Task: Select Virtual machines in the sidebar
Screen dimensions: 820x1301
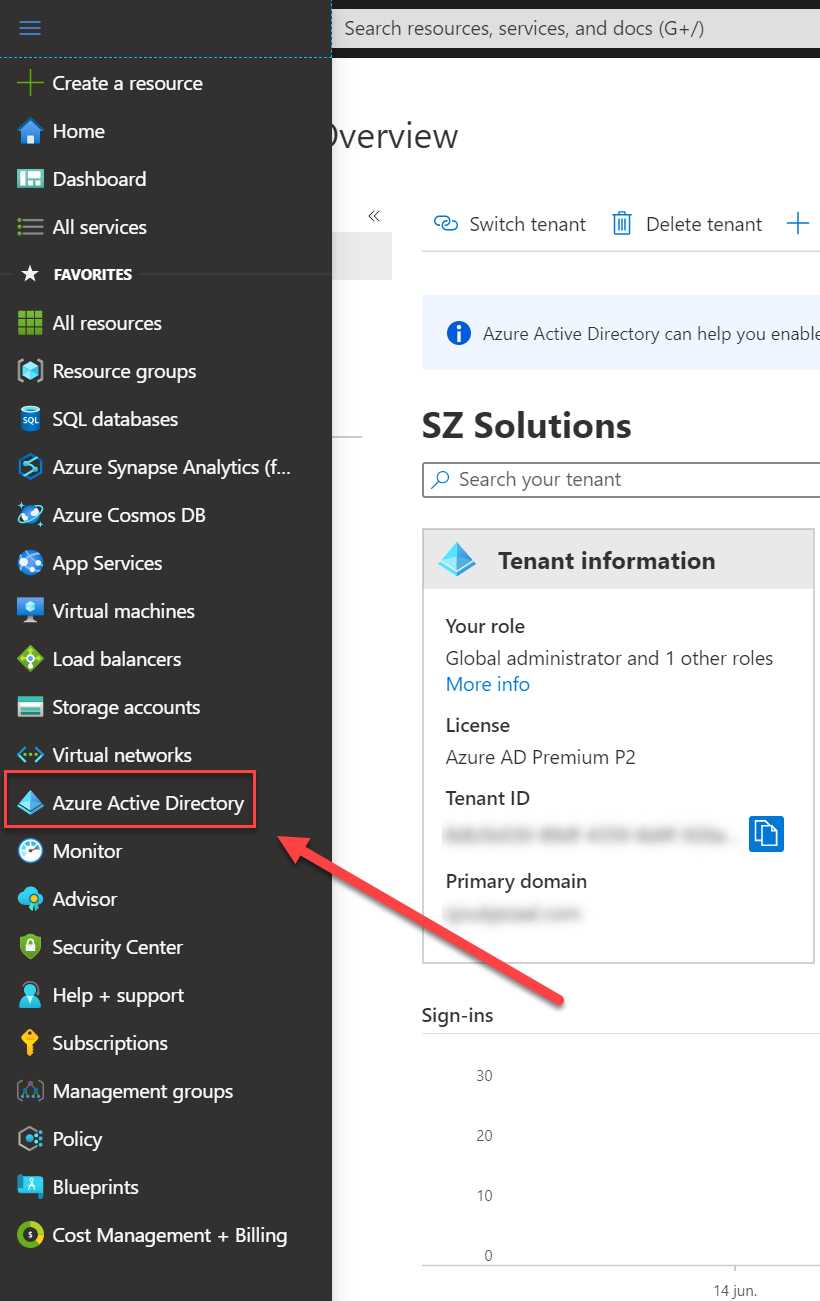Action: click(x=120, y=611)
